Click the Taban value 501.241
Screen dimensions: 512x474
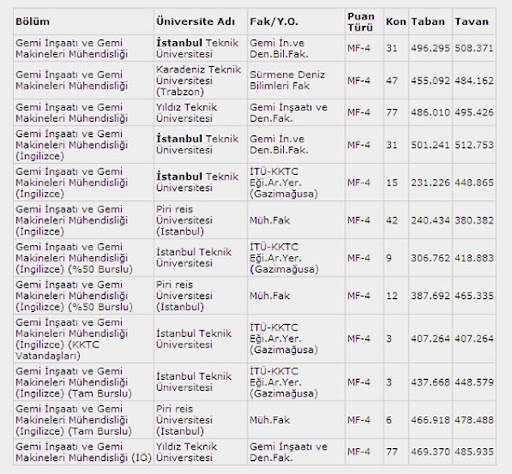[x=430, y=145]
